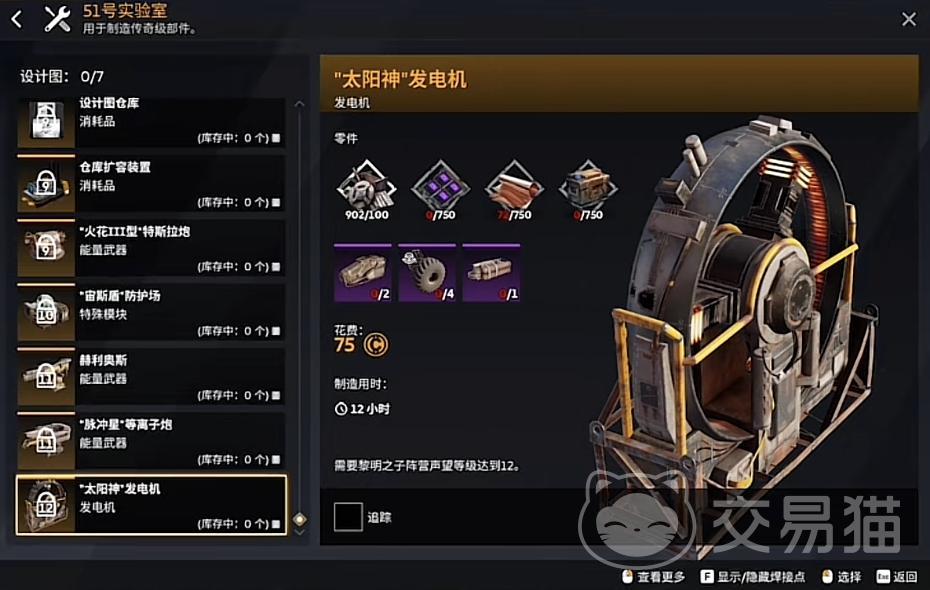Screen dimensions: 930x590
Task: Toggle stock indicator square on 赫利奥斯 row
Action: (276, 396)
